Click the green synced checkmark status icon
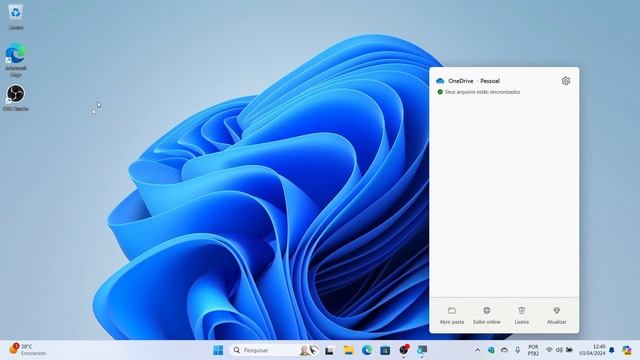The width and height of the screenshot is (640, 360). tap(440, 92)
